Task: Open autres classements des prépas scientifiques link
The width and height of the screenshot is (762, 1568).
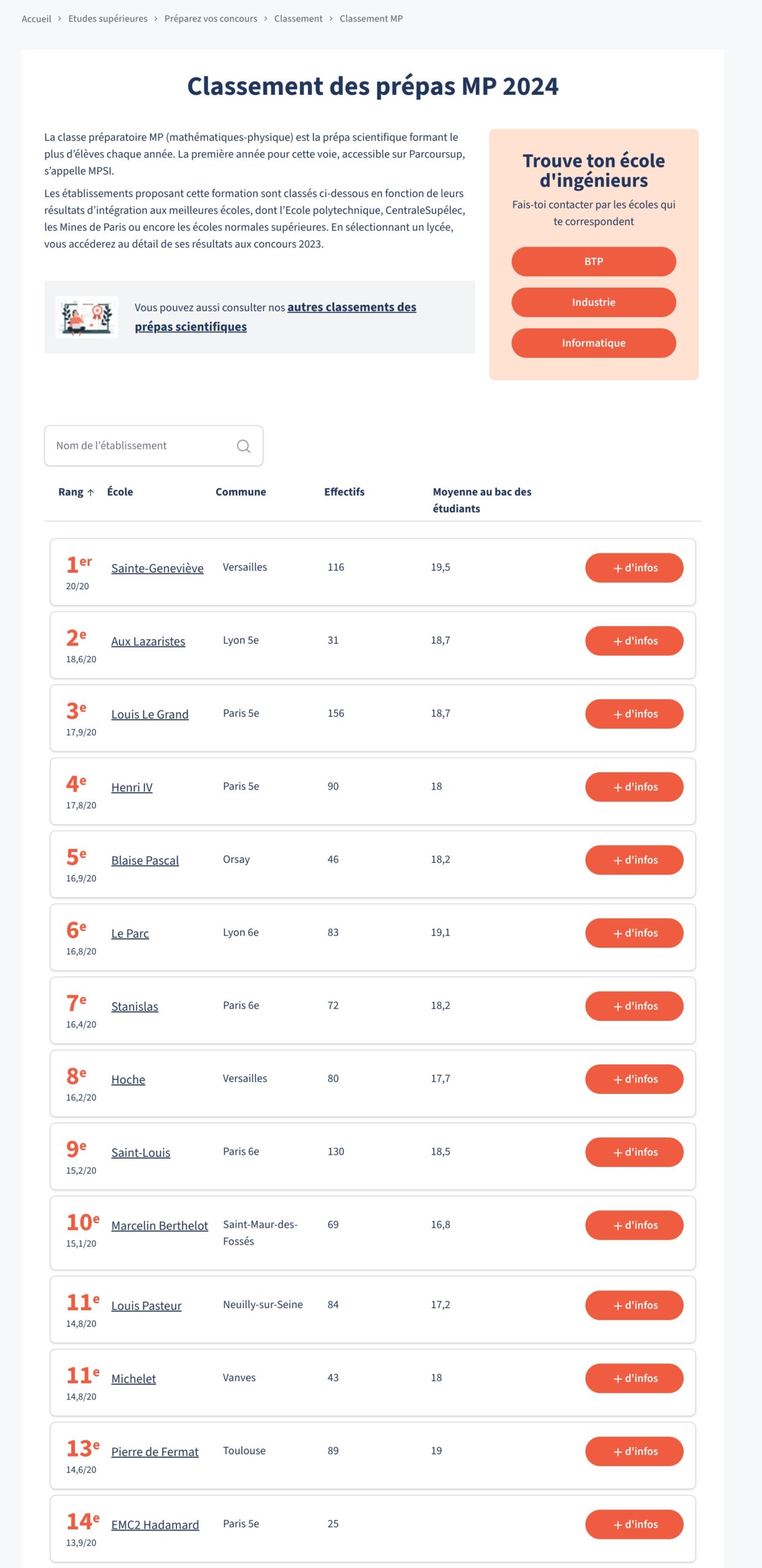Action: [x=275, y=317]
